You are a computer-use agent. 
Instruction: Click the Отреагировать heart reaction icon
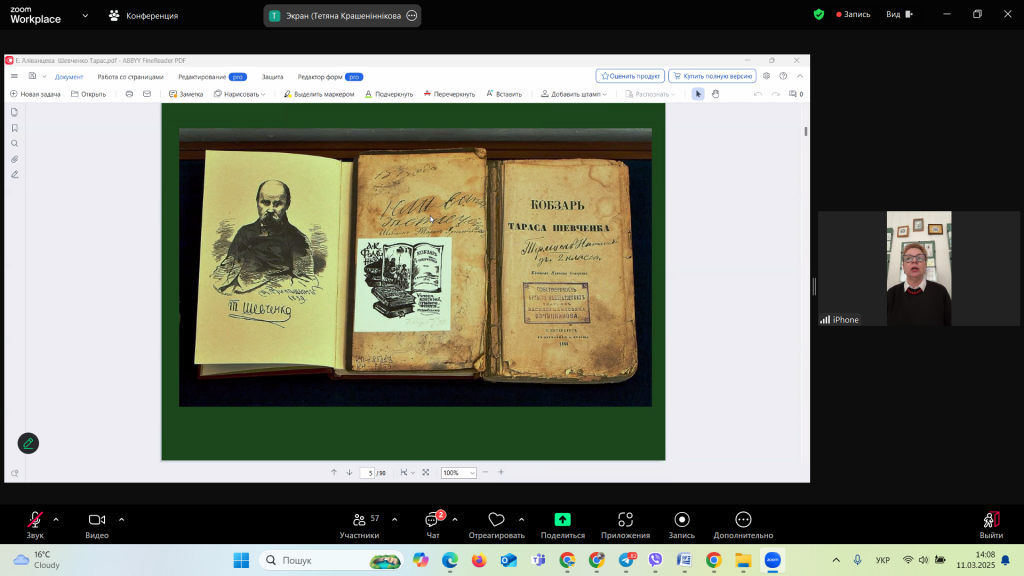click(496, 520)
